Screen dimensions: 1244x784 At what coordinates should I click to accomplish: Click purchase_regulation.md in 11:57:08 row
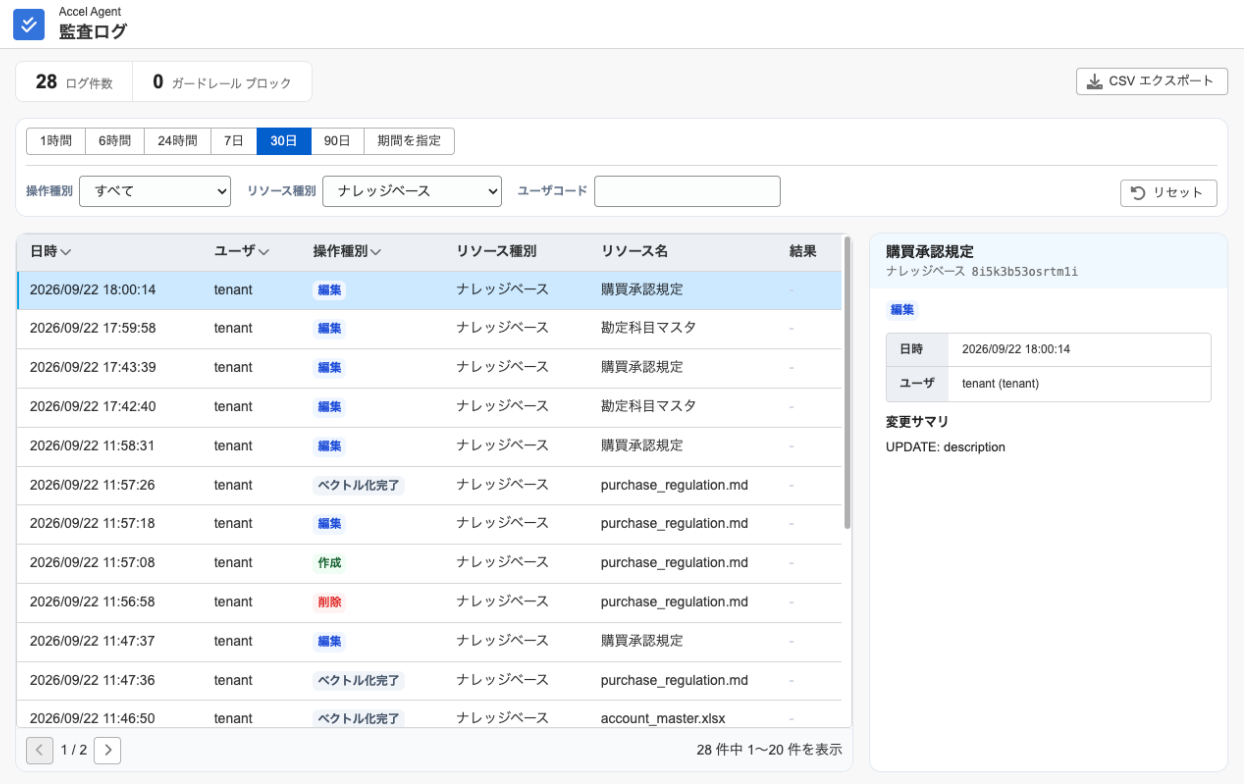coord(674,563)
